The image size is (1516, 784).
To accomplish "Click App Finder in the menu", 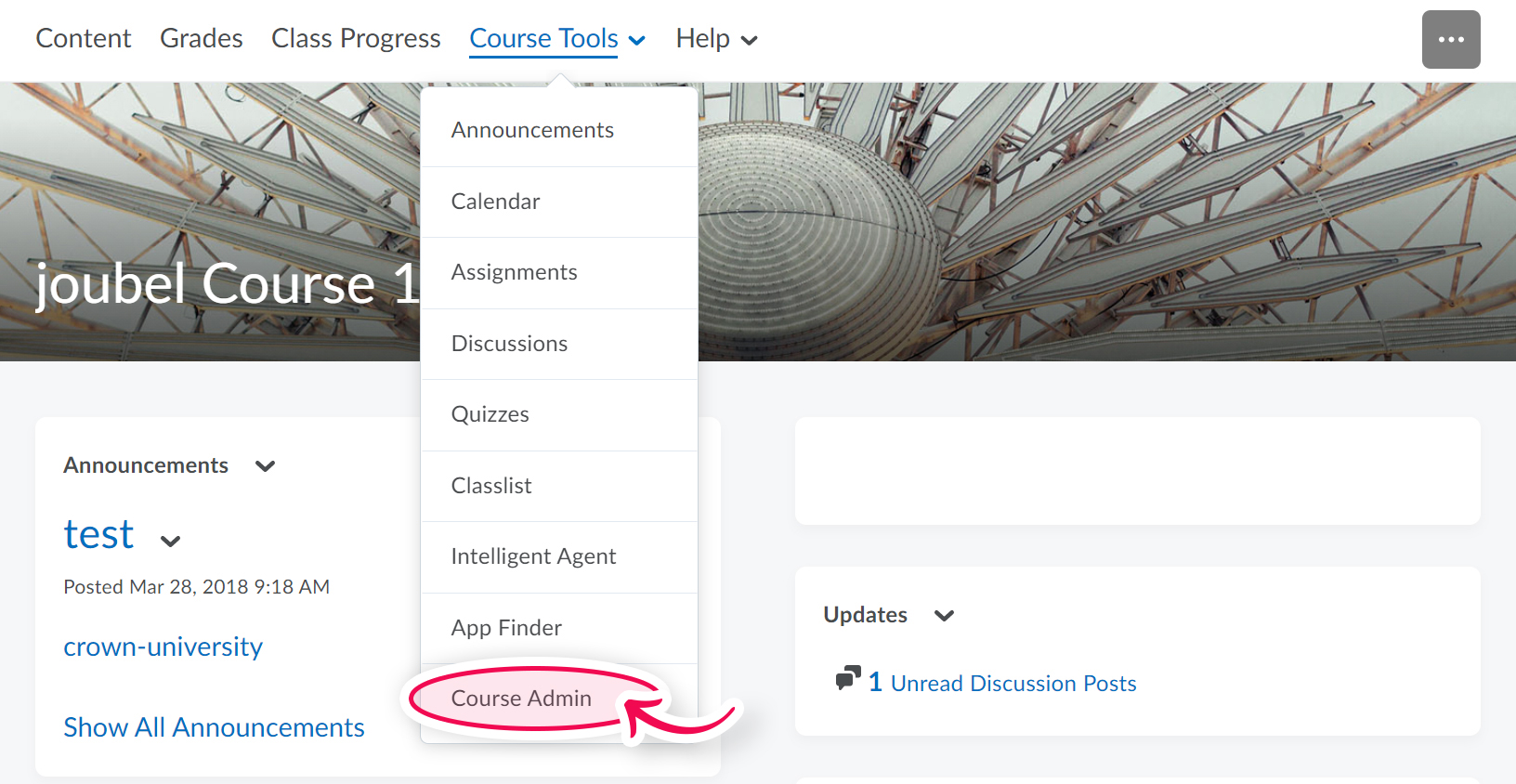I will tap(506, 628).
